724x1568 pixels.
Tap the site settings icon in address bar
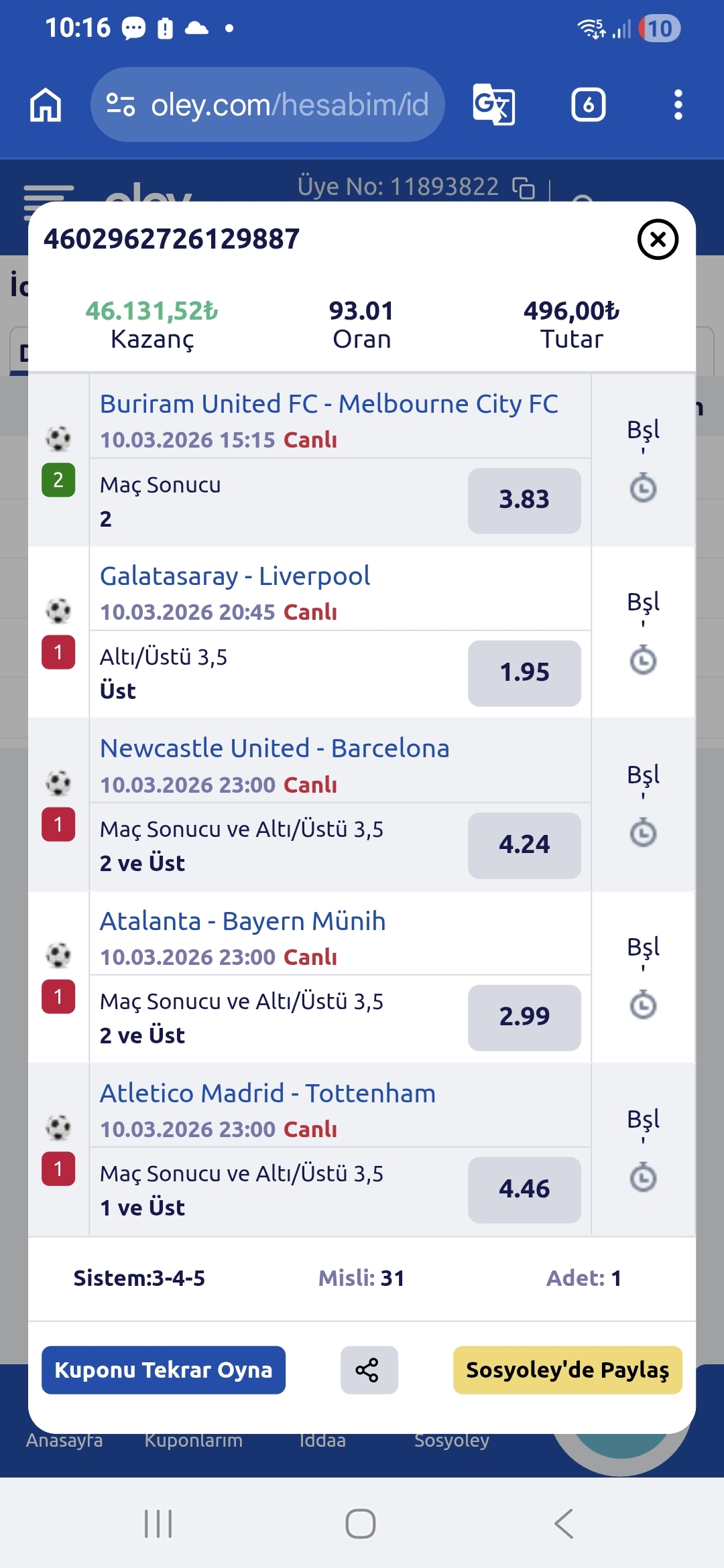coord(121,105)
